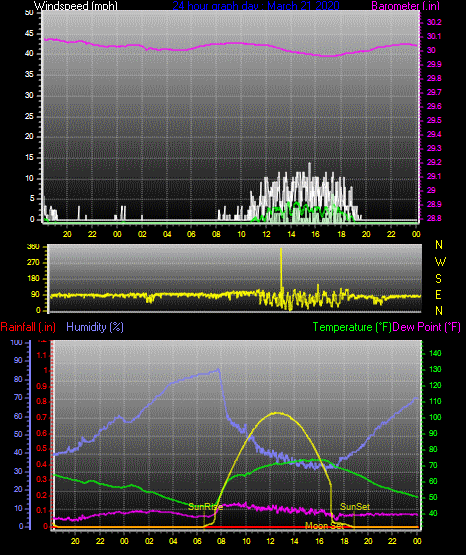Image resolution: width=466 pixels, height=555 pixels.
Task: Click the 15 tick on windspeed axis
Action: 29,158
